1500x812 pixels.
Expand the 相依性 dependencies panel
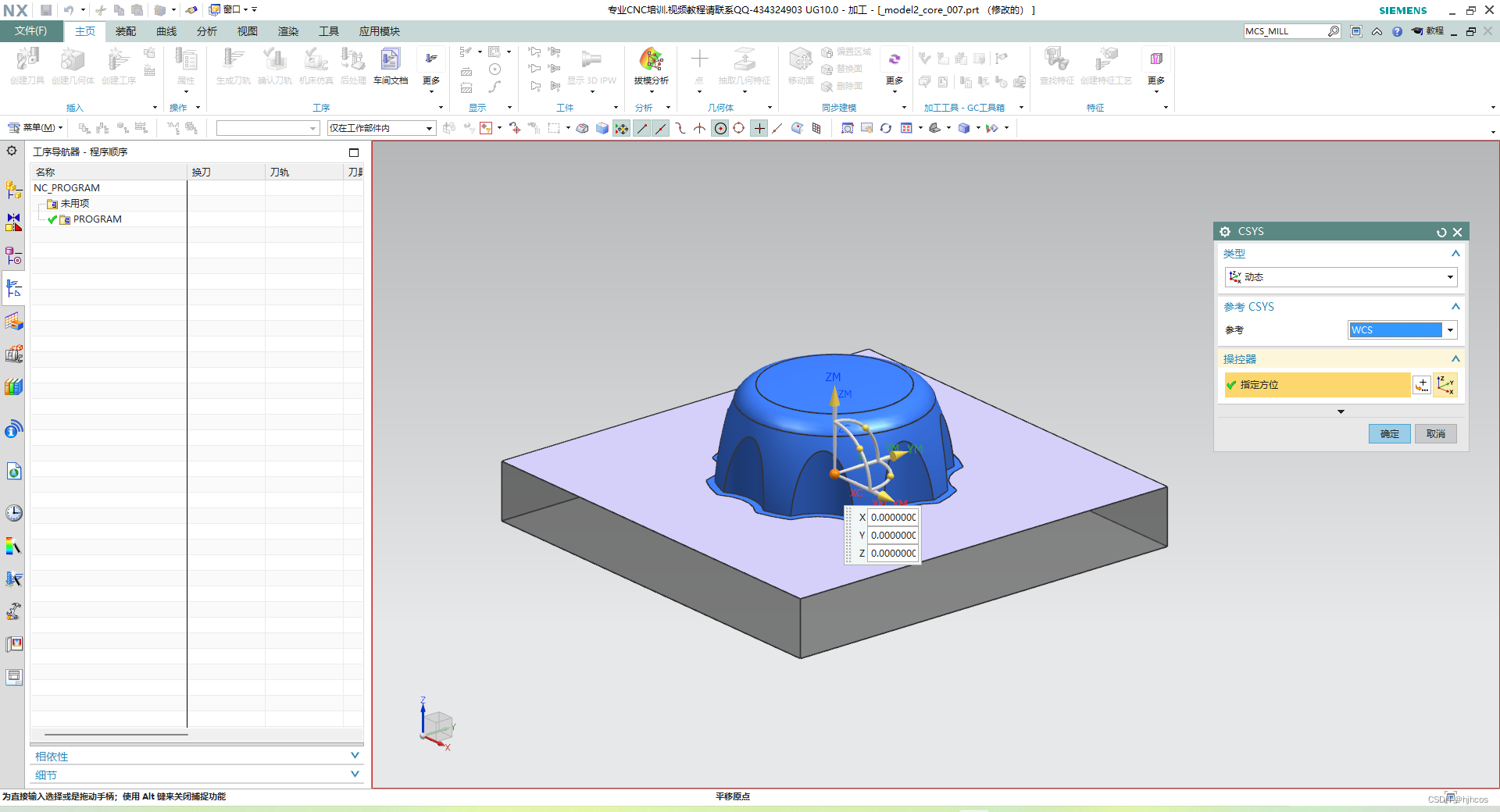pos(197,756)
